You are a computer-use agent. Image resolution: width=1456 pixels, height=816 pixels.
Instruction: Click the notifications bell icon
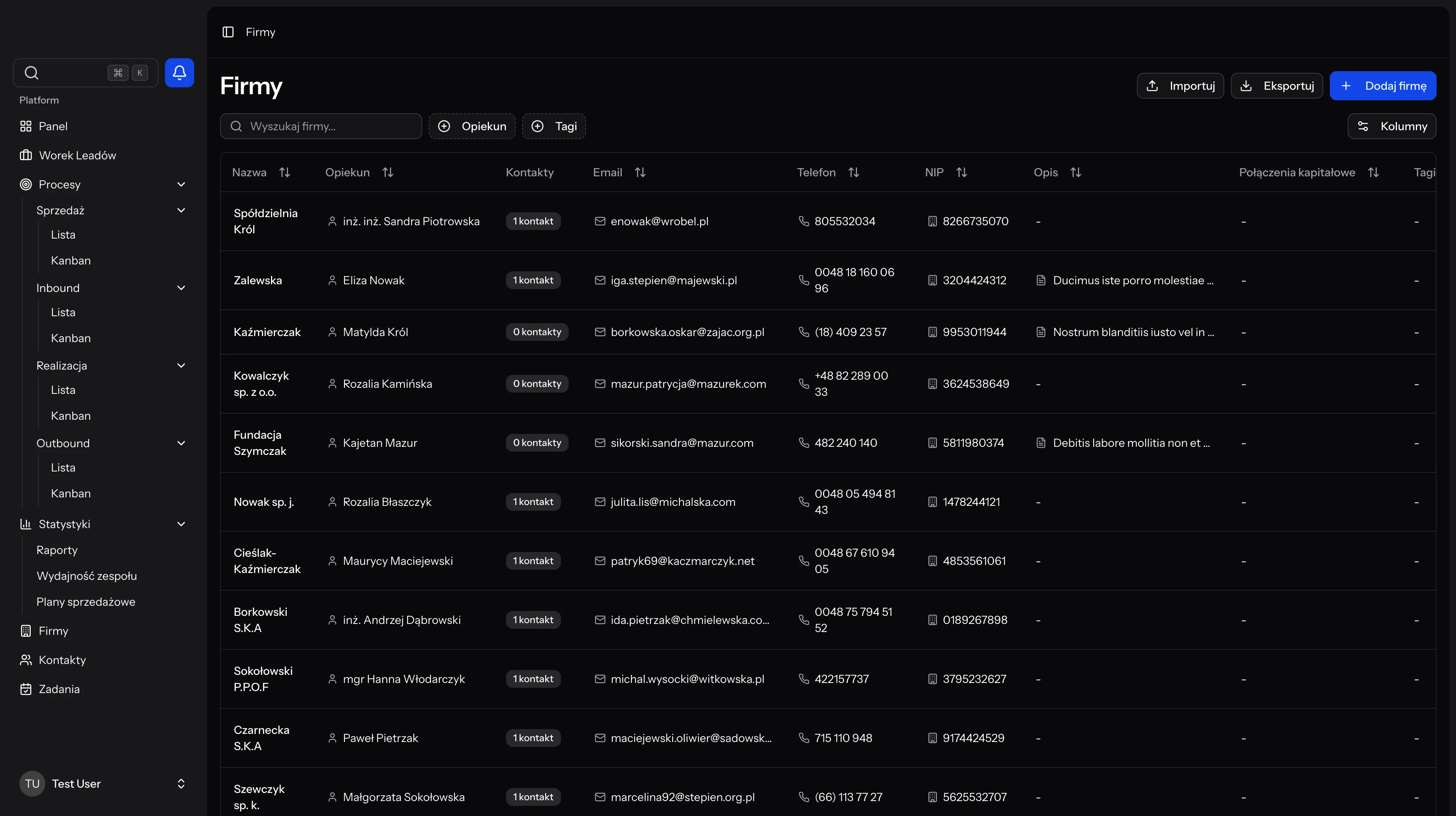[179, 72]
